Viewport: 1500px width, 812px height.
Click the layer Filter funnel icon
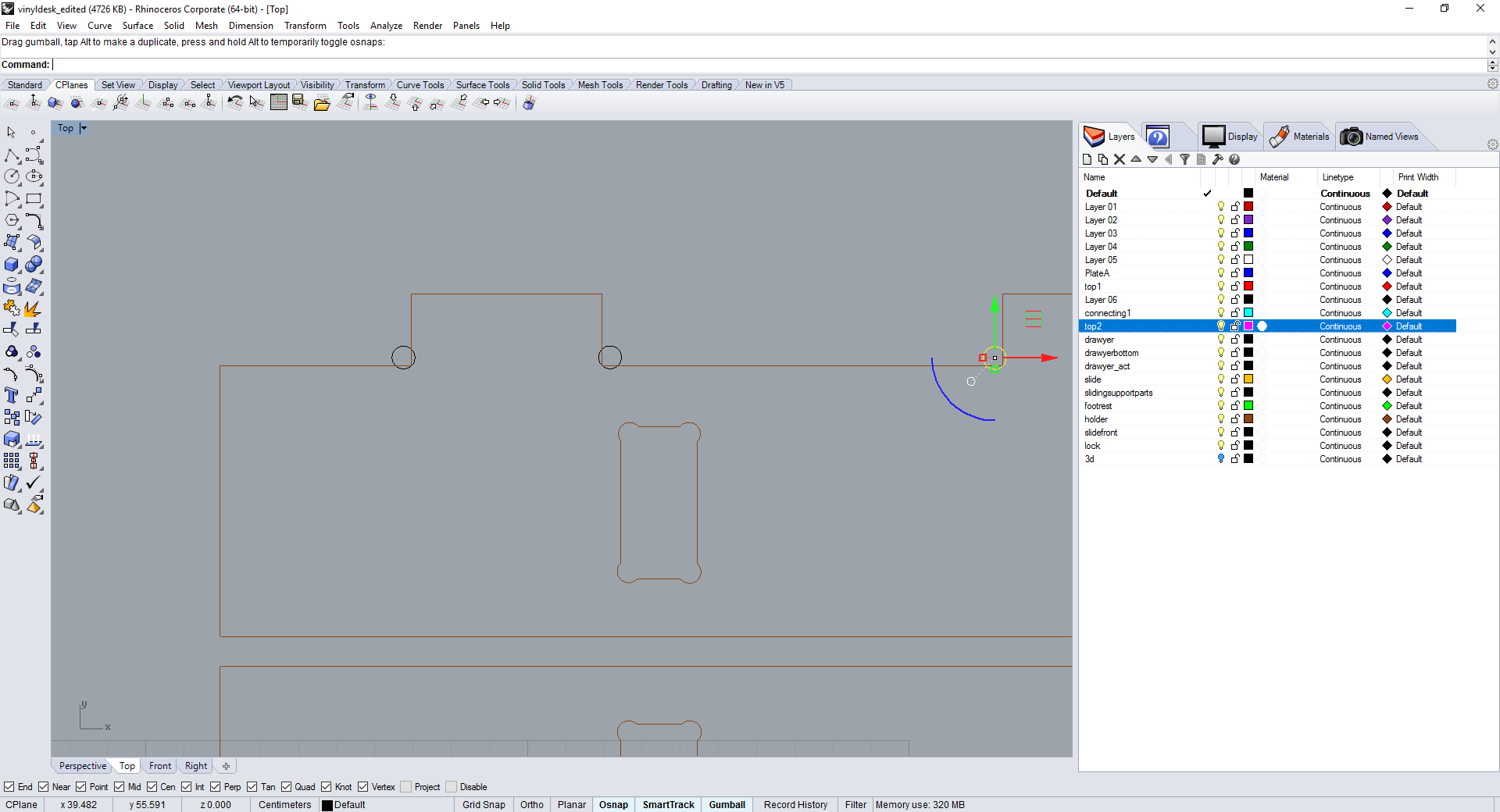[x=1185, y=159]
